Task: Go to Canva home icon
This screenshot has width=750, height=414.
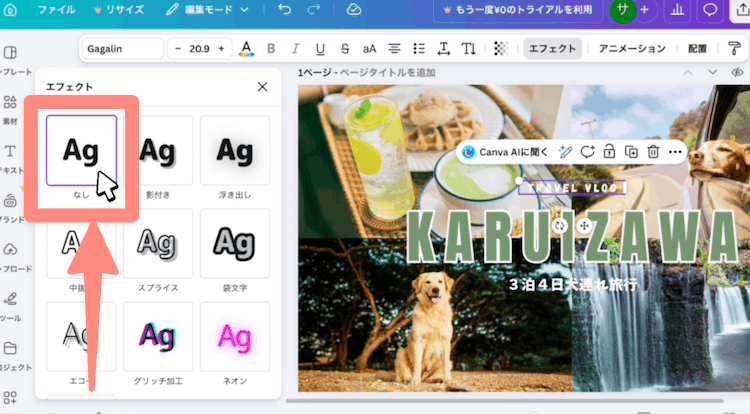Action: pos(10,10)
